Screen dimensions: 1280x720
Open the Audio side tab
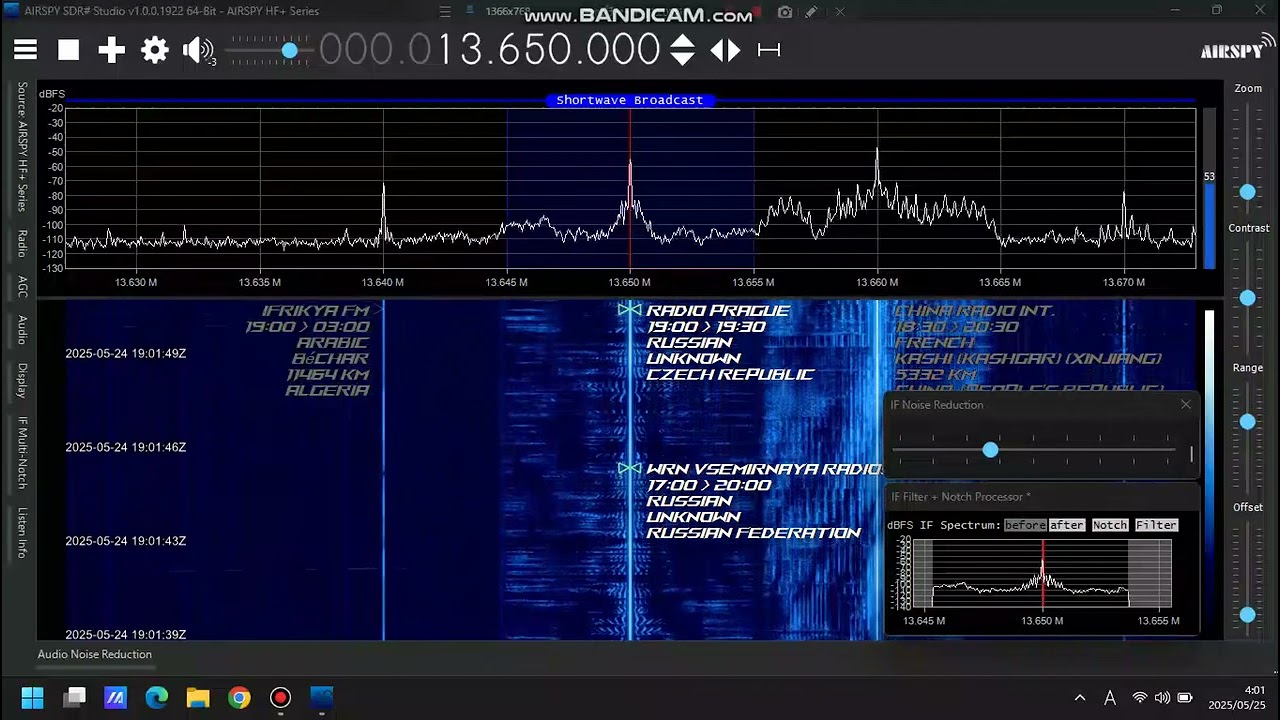click(22, 330)
